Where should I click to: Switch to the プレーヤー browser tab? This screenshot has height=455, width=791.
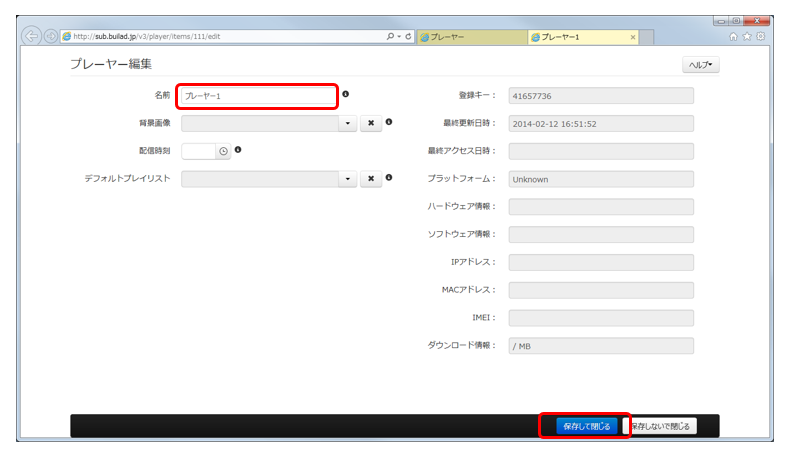pos(472,37)
